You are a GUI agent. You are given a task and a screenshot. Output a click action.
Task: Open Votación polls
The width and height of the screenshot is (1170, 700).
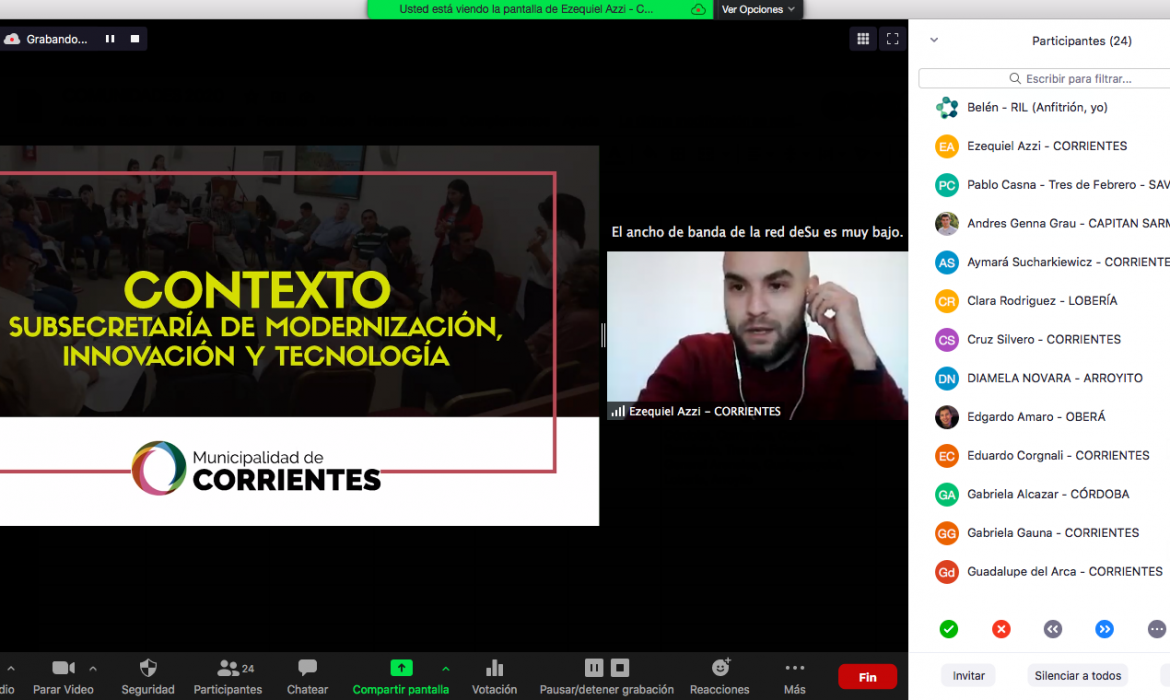point(494,677)
